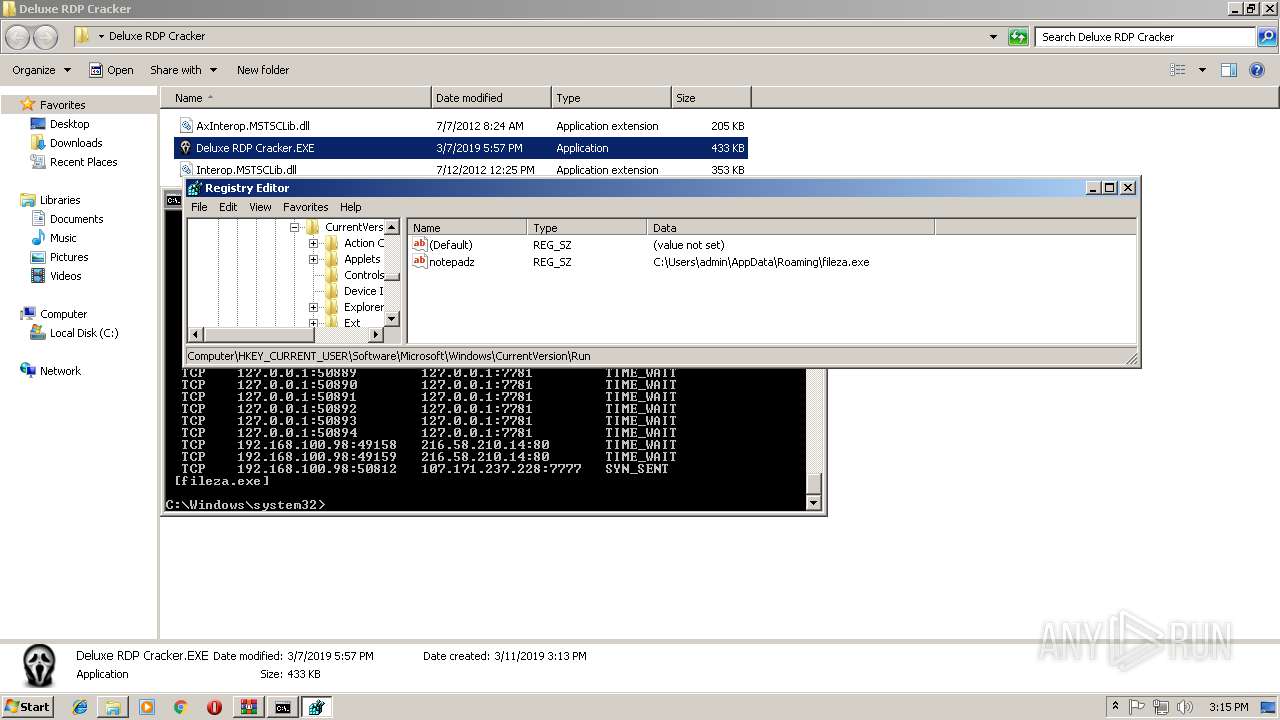Open Recent Places in Favorites
1280x720 pixels.
coord(83,162)
